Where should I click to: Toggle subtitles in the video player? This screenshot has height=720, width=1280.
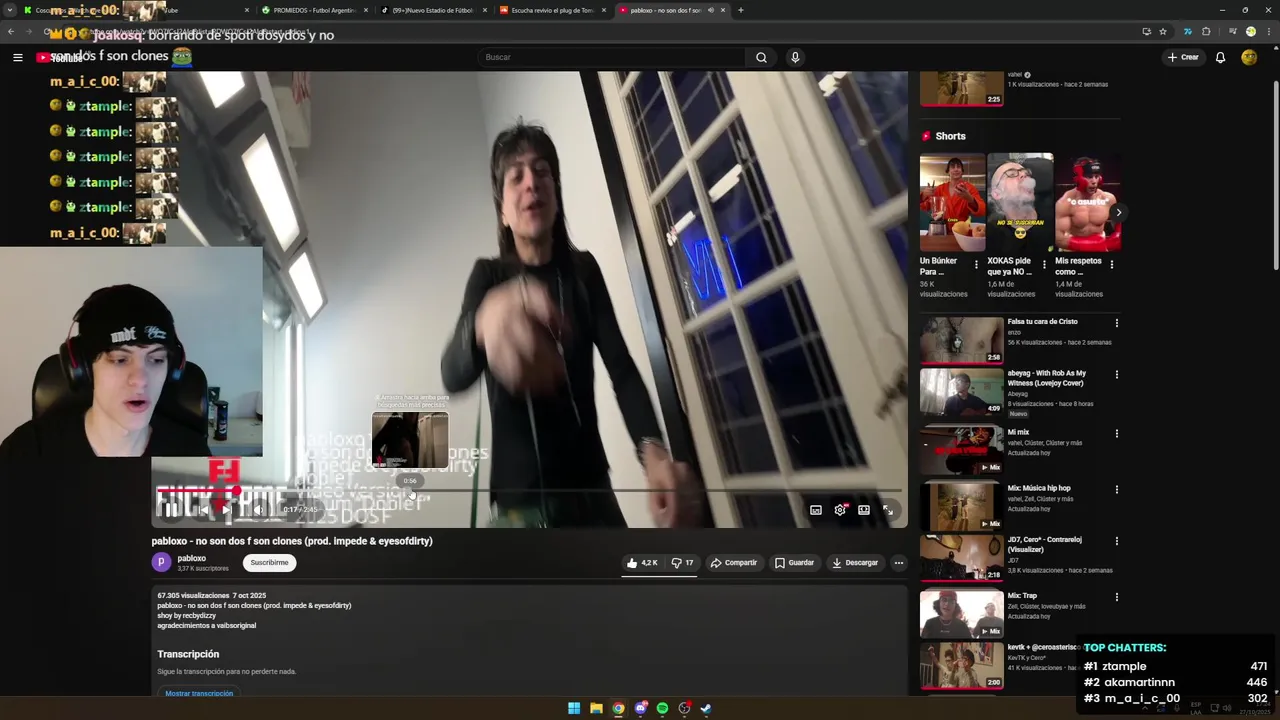click(x=816, y=510)
